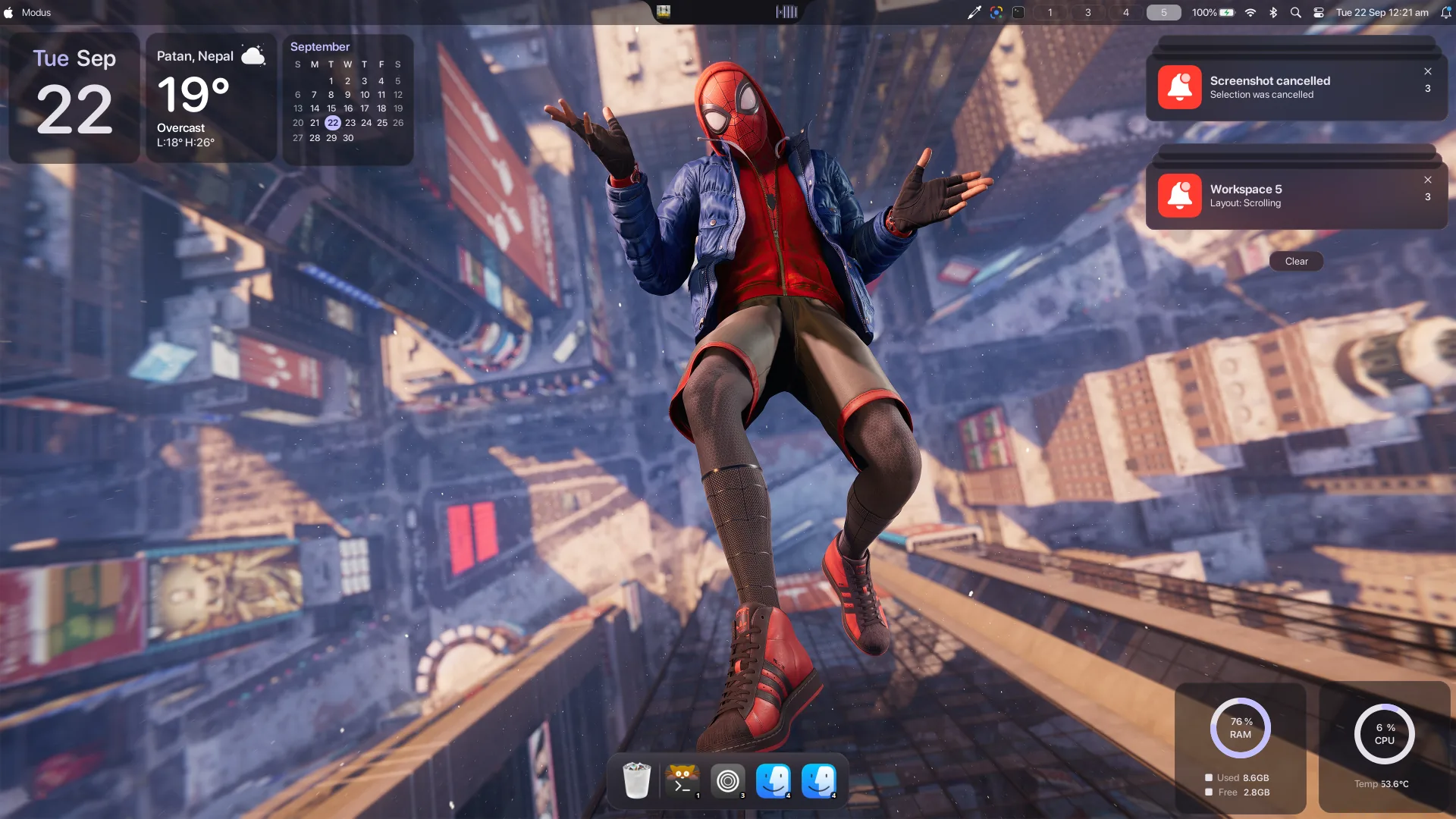Click the 6% CPU usage ring
1456x819 pixels.
tap(1385, 734)
